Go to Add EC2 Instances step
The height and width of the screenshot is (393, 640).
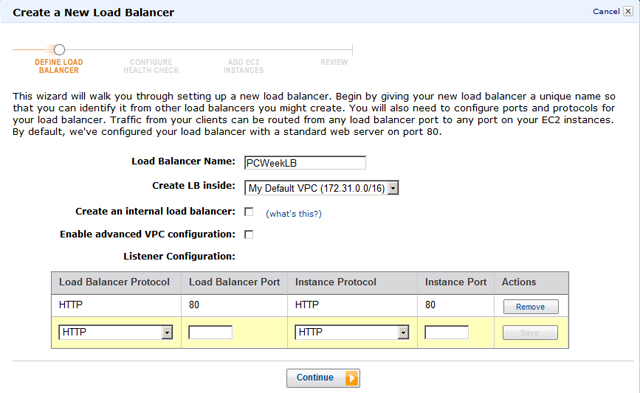click(x=243, y=66)
